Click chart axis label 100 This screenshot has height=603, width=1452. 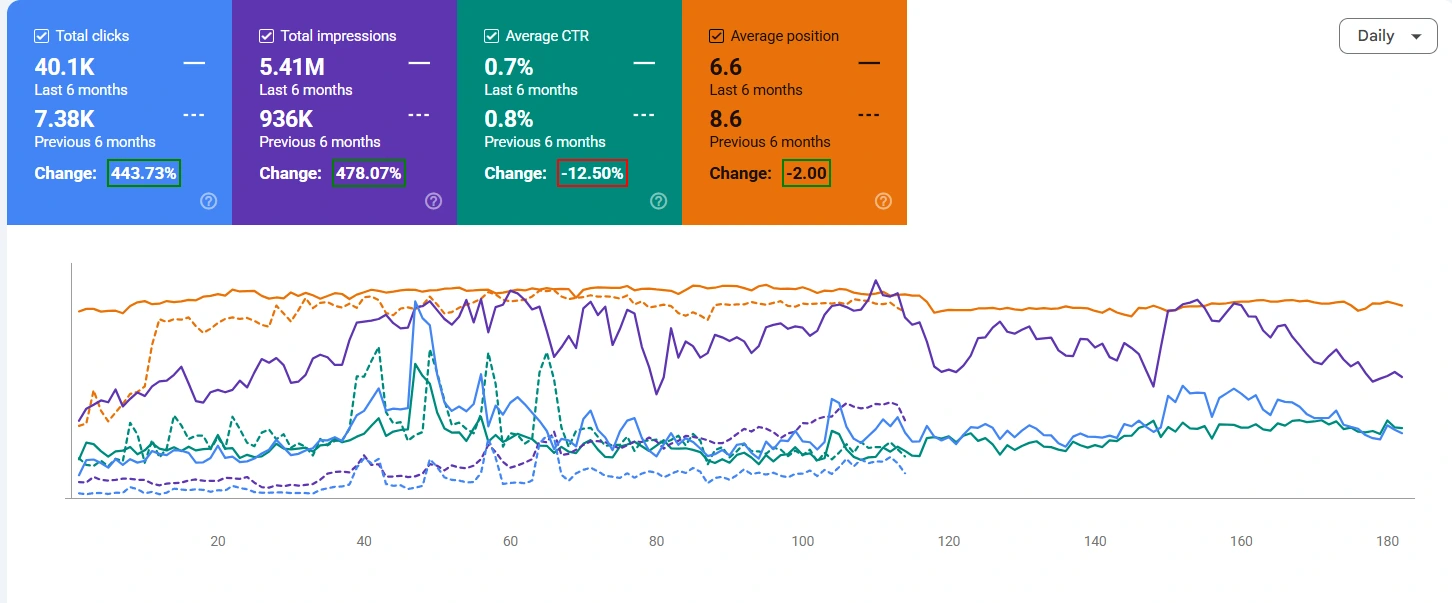click(x=802, y=541)
